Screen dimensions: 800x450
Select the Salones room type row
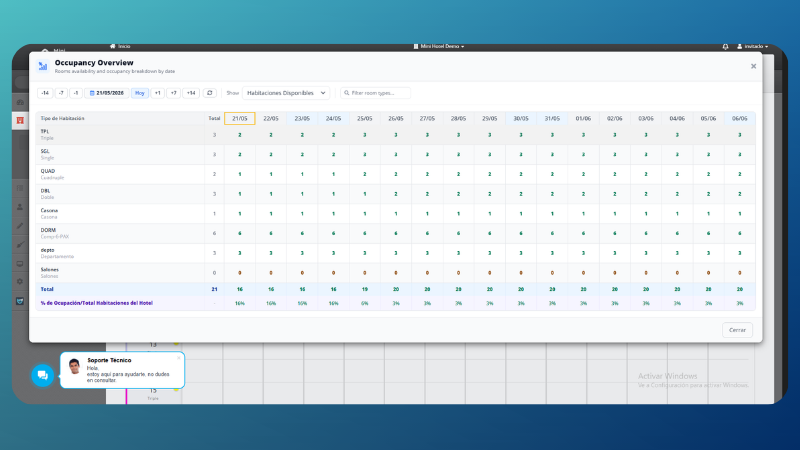pos(395,273)
